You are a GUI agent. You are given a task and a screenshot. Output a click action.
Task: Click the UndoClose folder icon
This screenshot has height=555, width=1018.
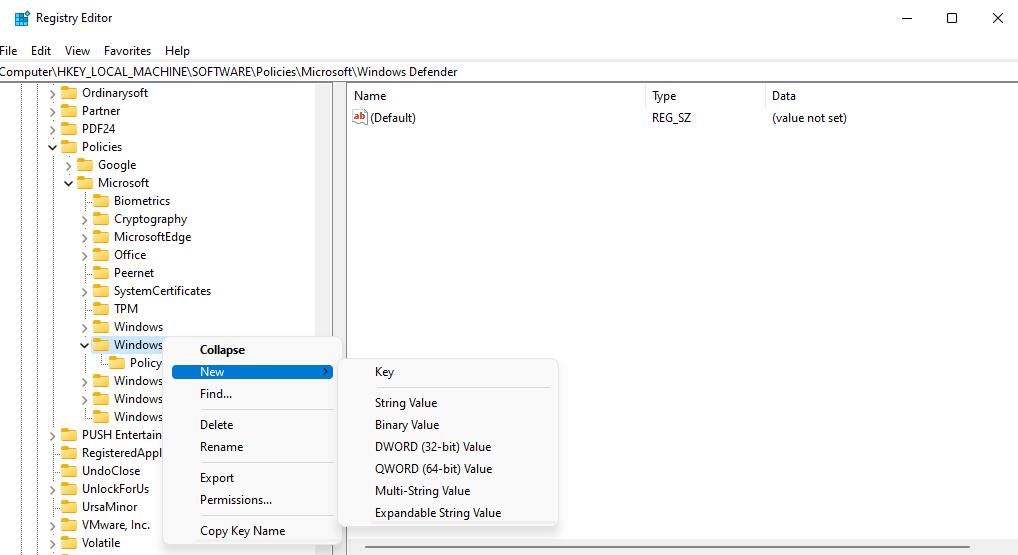[x=69, y=471]
